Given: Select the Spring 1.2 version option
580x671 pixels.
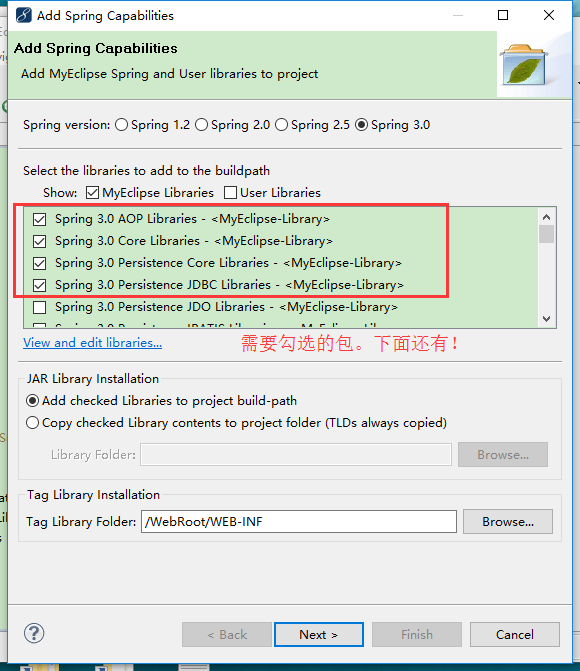Looking at the screenshot, I should pyautogui.click(x=122, y=125).
